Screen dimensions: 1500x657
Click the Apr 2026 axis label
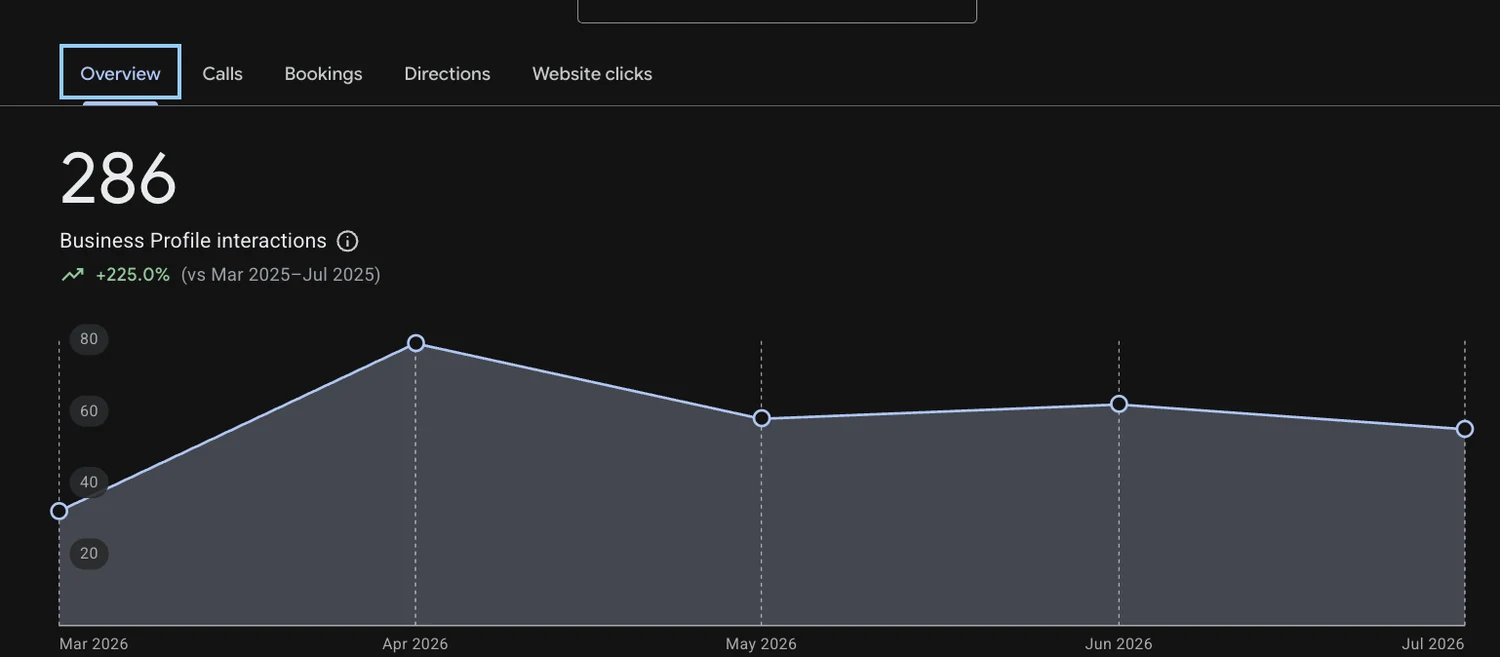[415, 644]
